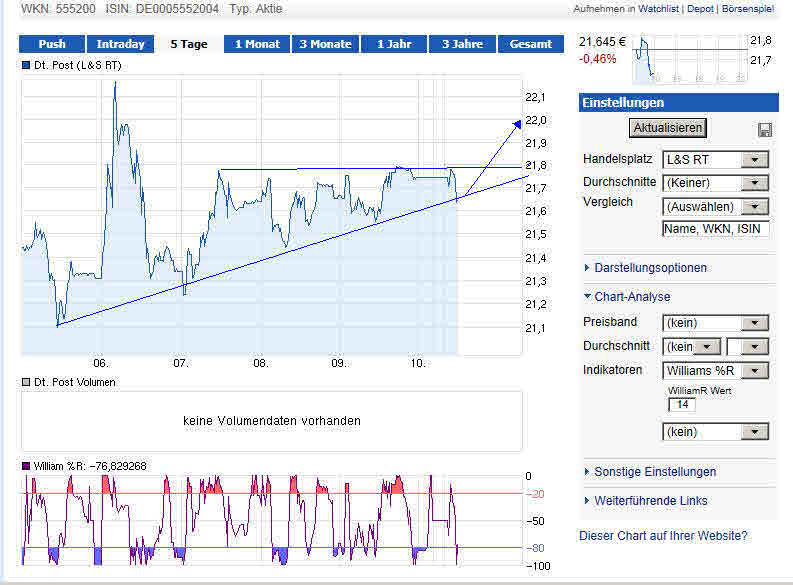The width and height of the screenshot is (793, 585).
Task: Select the 5 Tage tab
Action: 189,44
